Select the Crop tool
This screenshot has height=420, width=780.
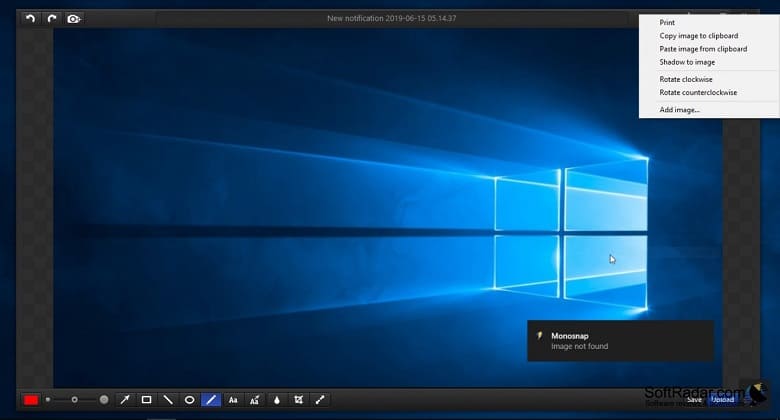tap(298, 400)
